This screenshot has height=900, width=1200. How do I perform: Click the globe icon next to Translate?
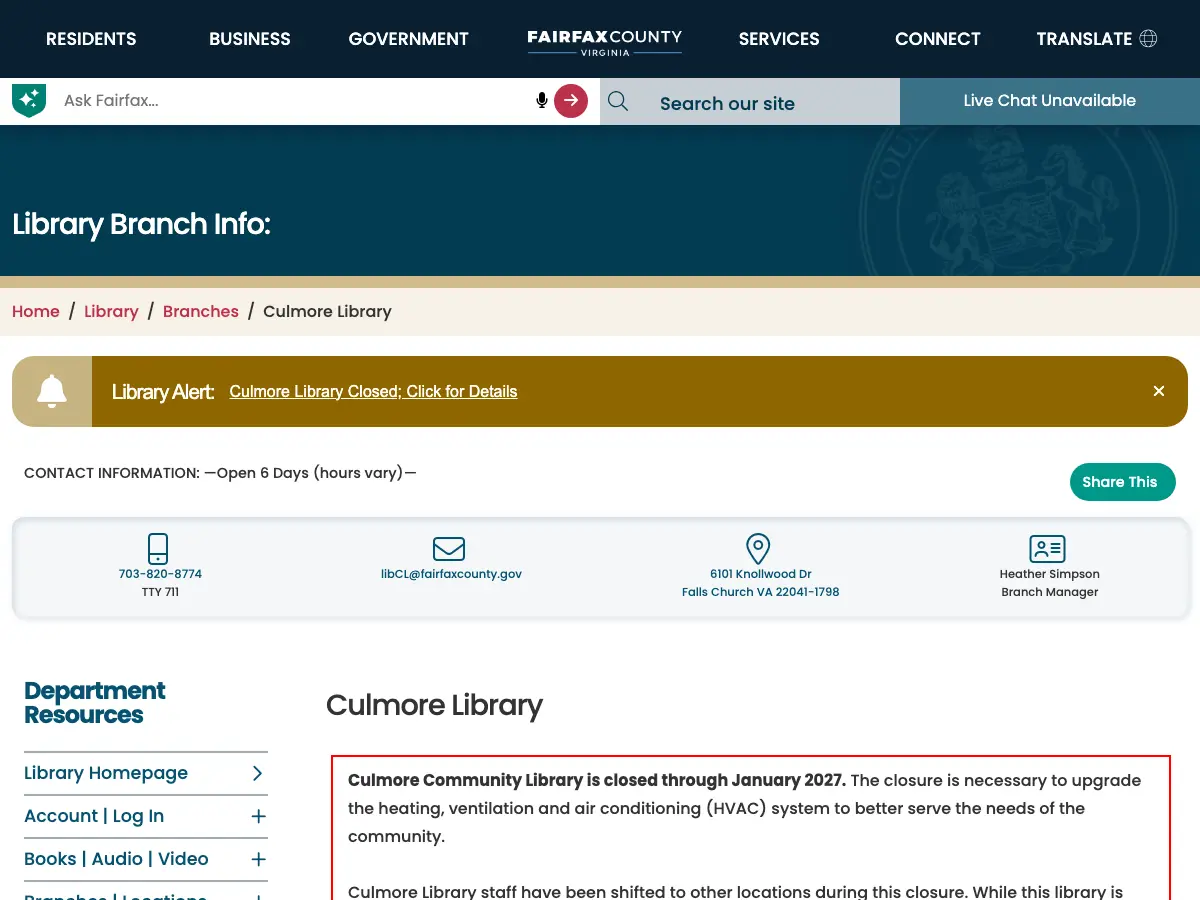[x=1148, y=39]
